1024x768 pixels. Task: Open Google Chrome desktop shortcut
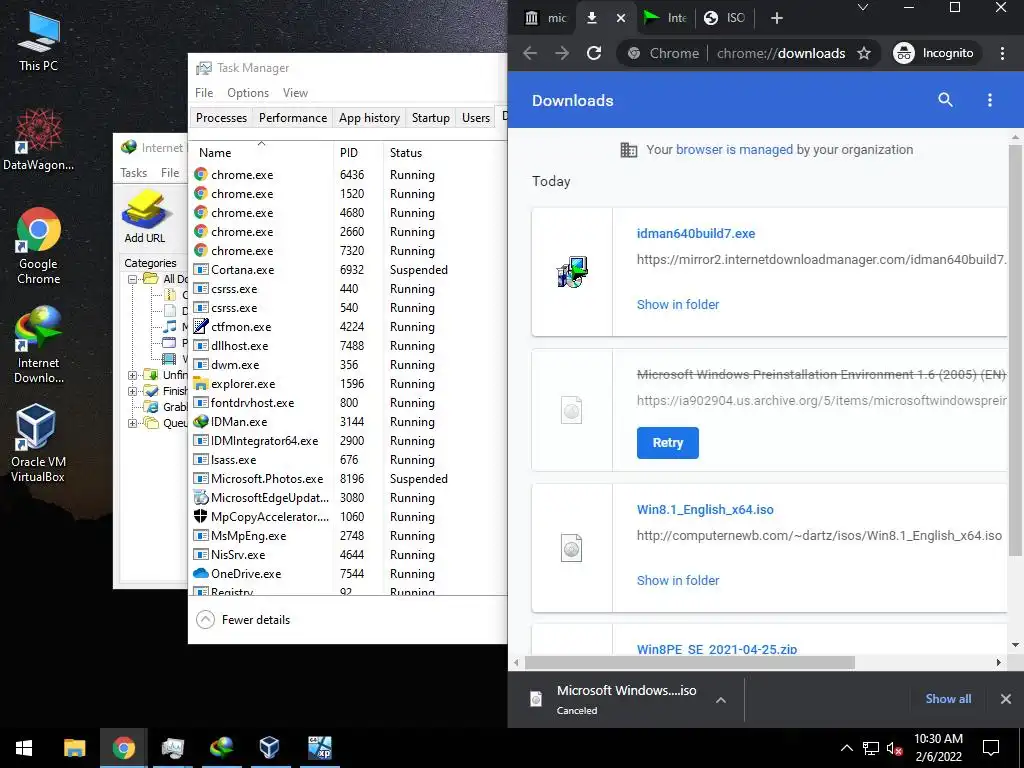[x=39, y=246]
